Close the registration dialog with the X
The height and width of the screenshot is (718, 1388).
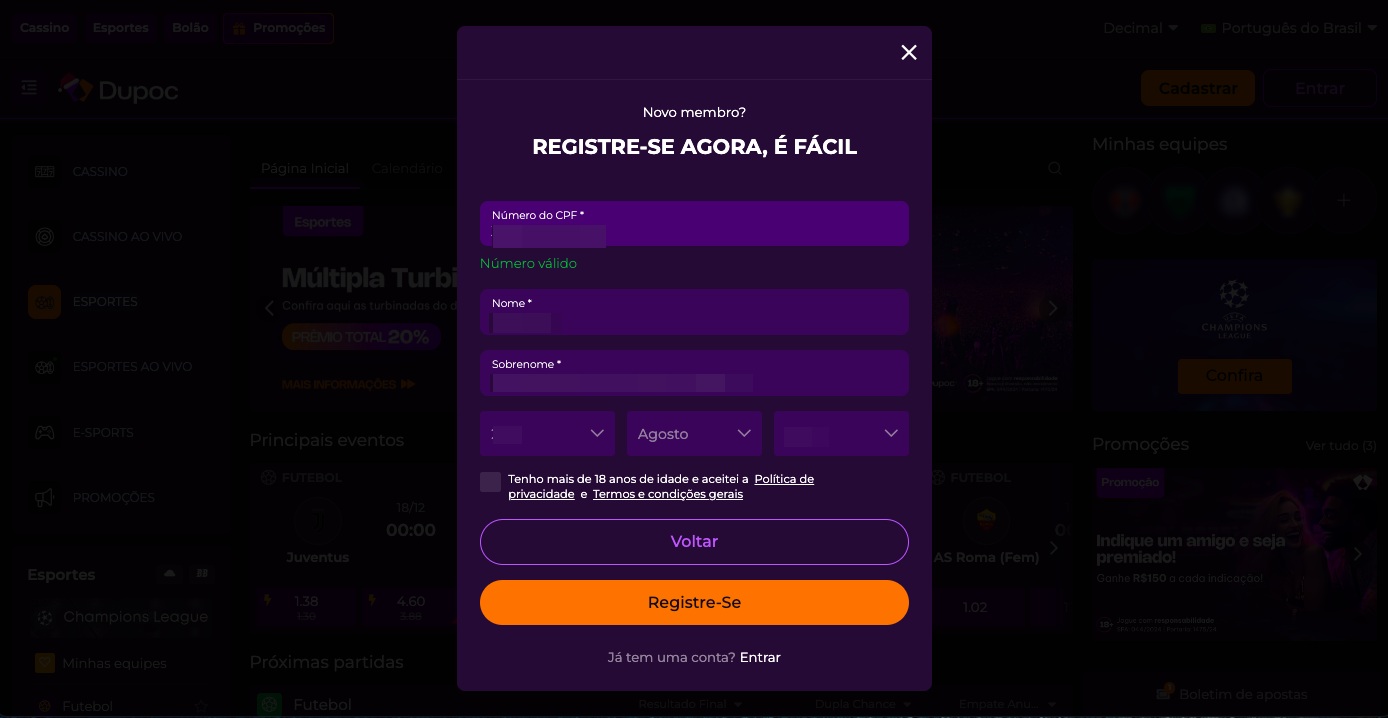point(909,53)
